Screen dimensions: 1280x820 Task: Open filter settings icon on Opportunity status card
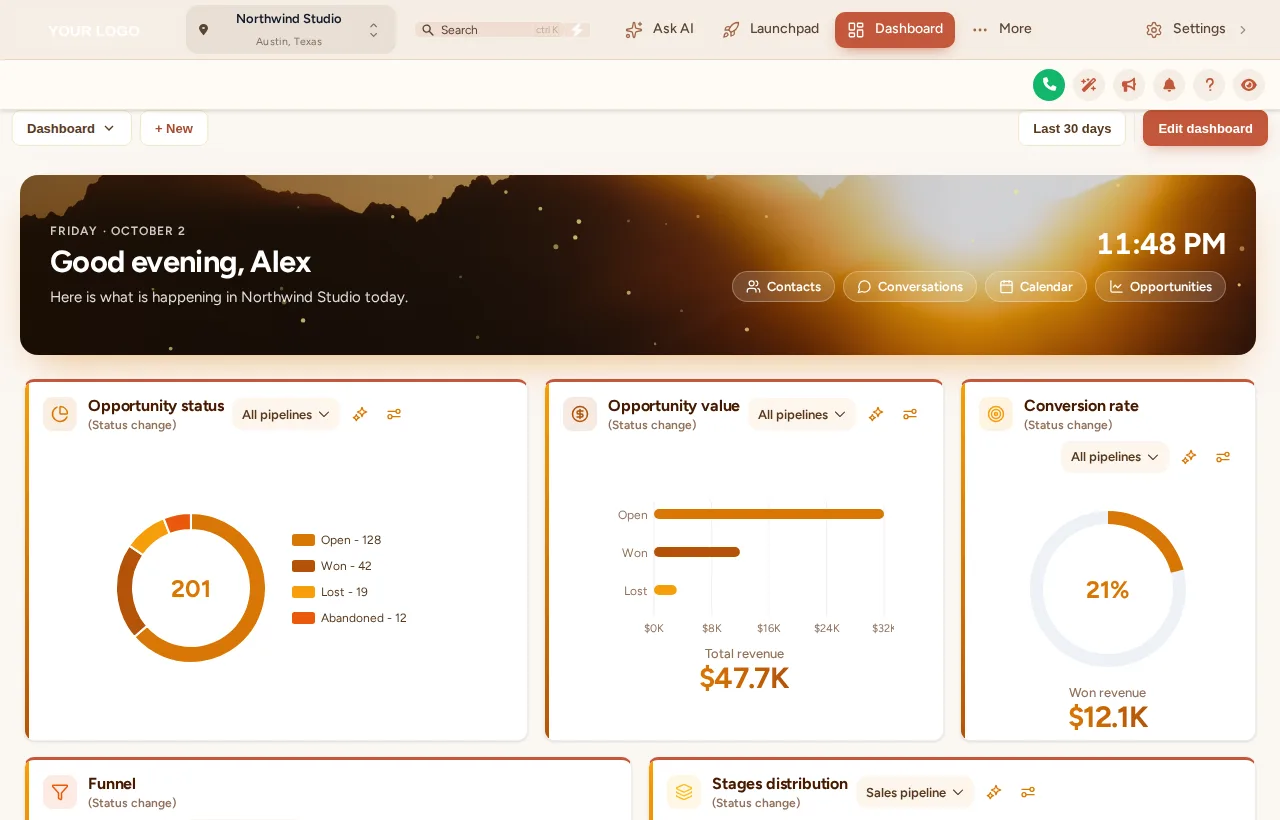pos(394,414)
